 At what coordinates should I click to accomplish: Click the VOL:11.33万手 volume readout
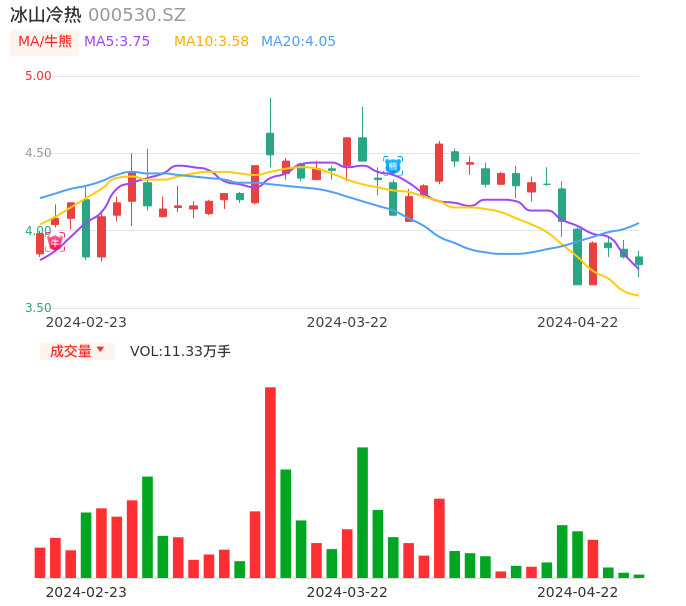tap(180, 351)
